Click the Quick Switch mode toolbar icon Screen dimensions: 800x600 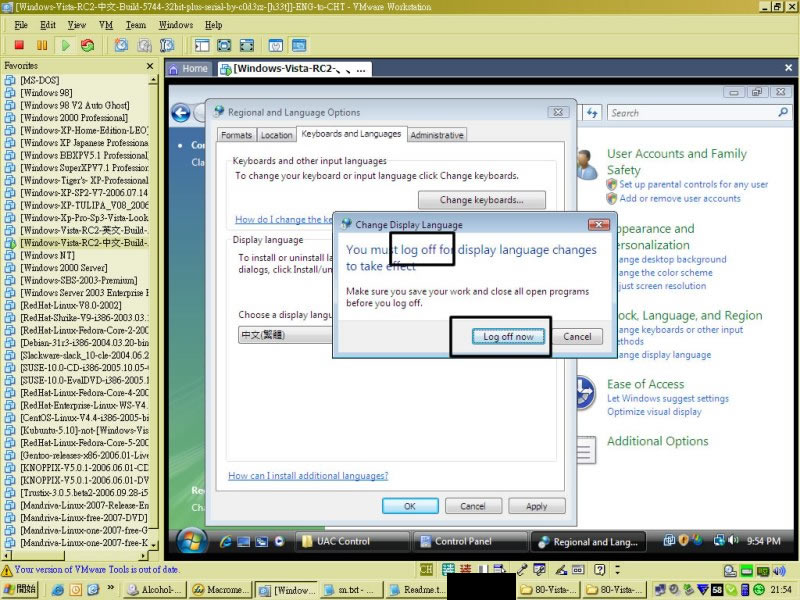coord(224,45)
